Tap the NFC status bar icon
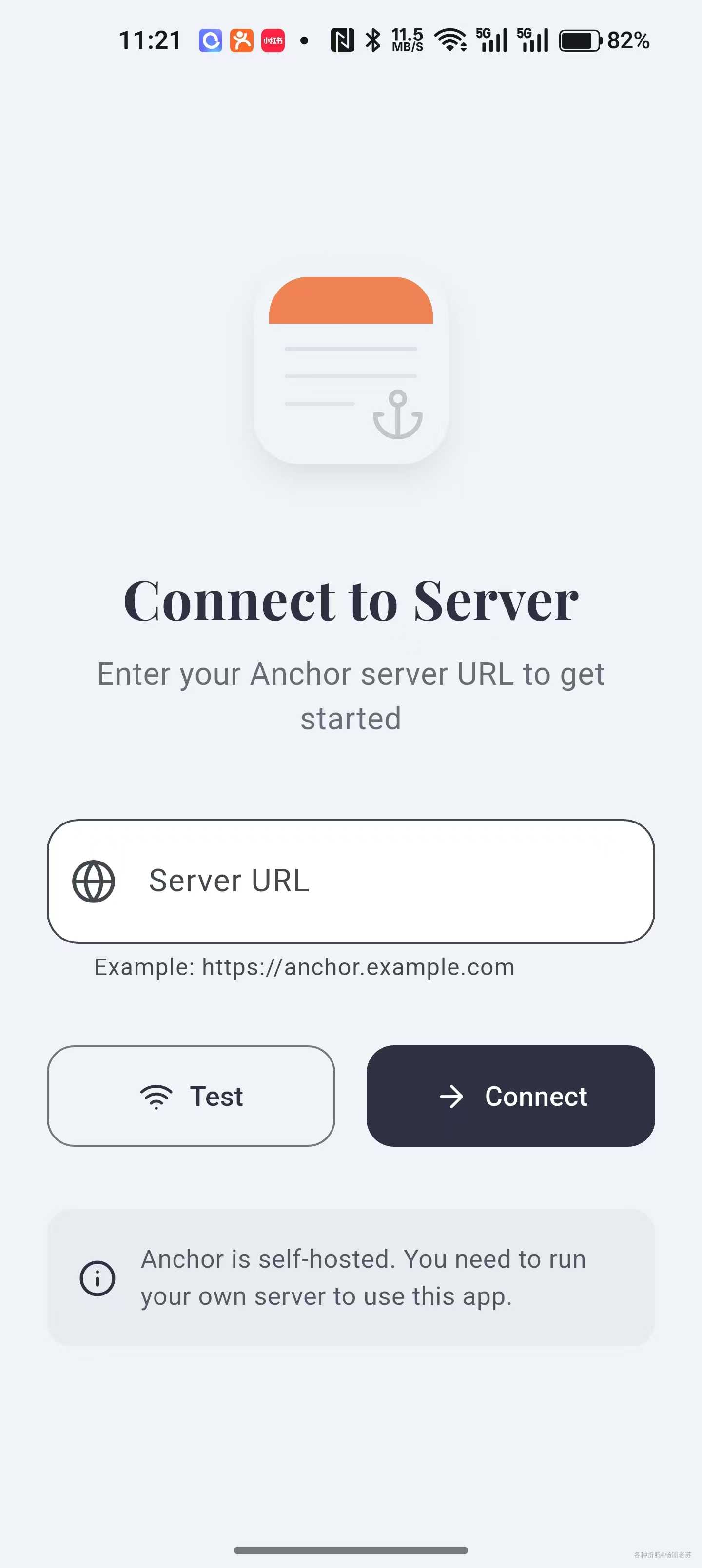The height and width of the screenshot is (1568, 702). (342, 41)
